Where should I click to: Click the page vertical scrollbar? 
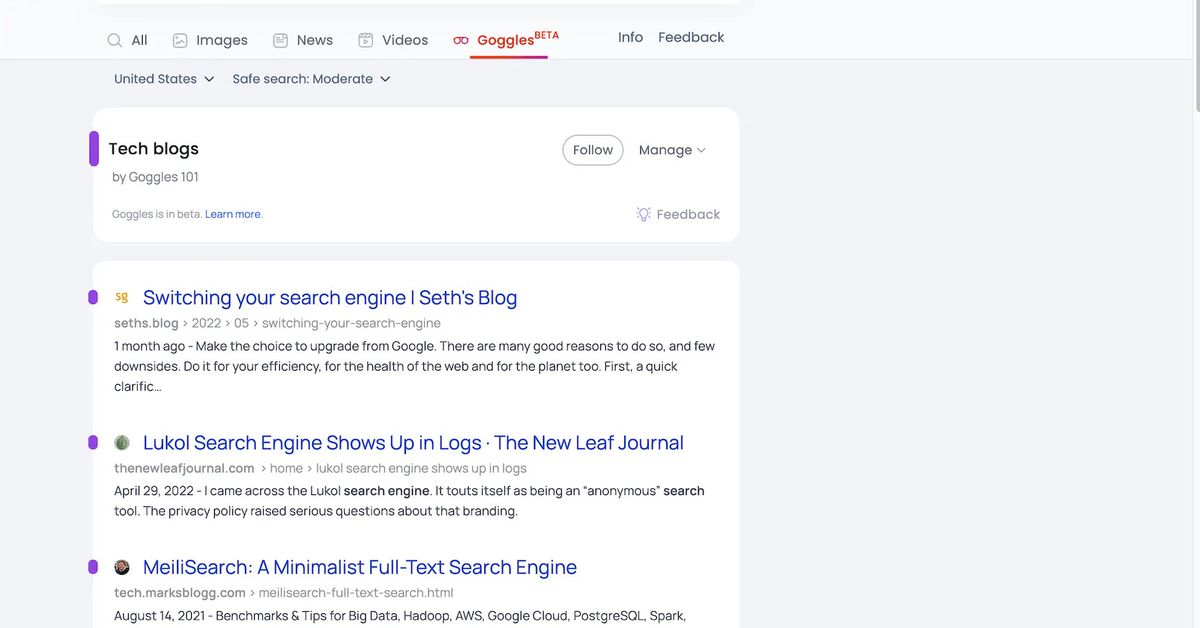(1195, 60)
